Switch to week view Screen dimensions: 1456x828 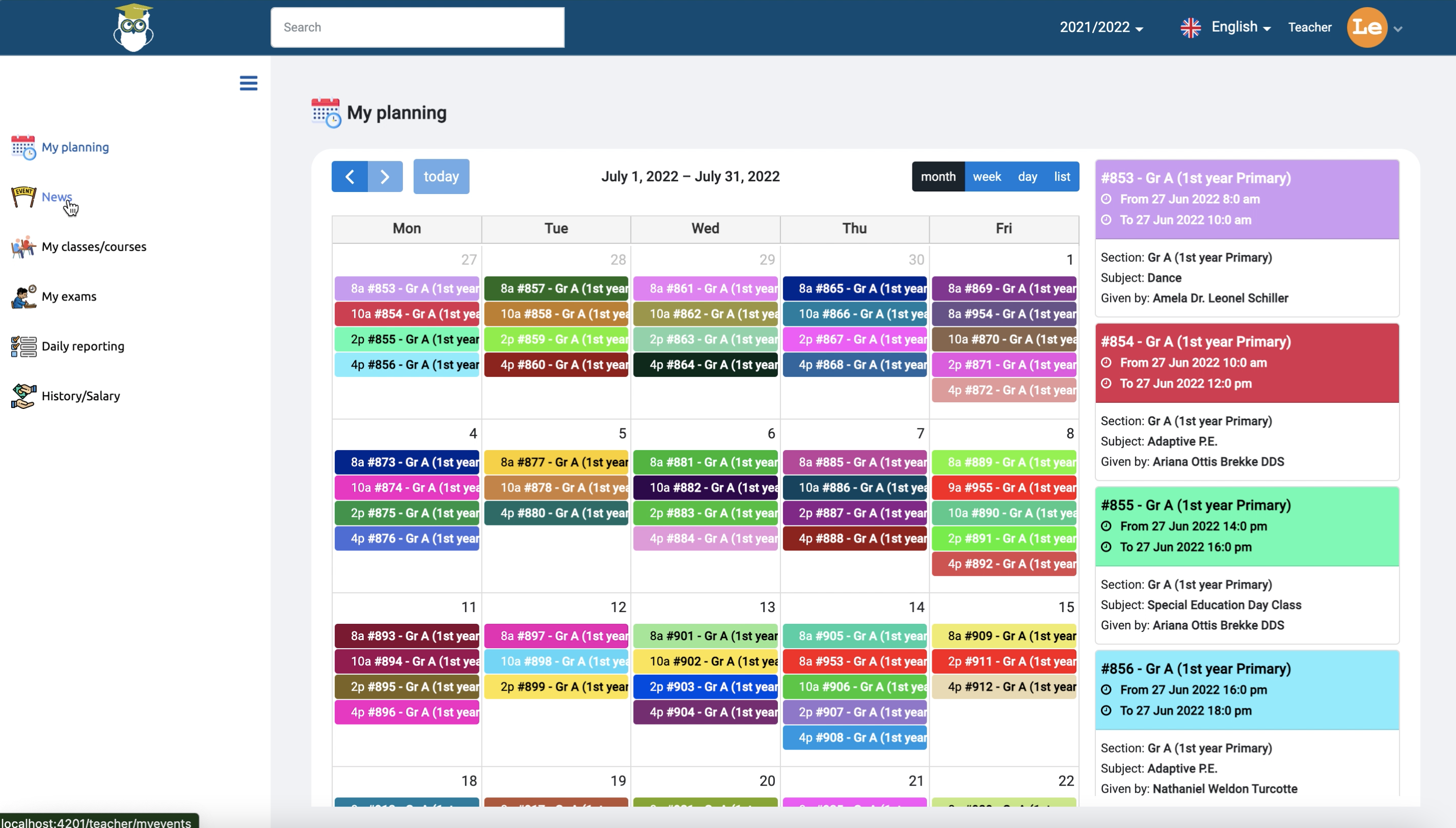[x=987, y=176]
